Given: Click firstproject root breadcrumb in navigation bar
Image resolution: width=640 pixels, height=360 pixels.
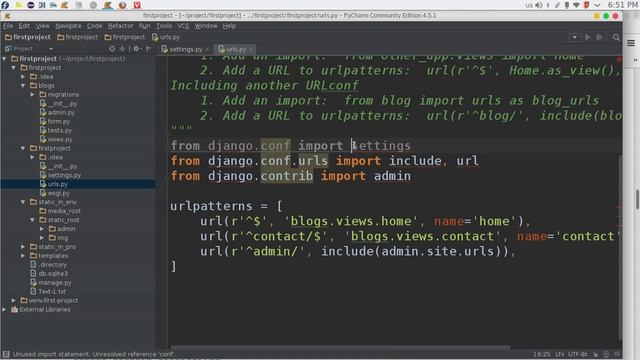Looking at the screenshot, I should (28, 37).
